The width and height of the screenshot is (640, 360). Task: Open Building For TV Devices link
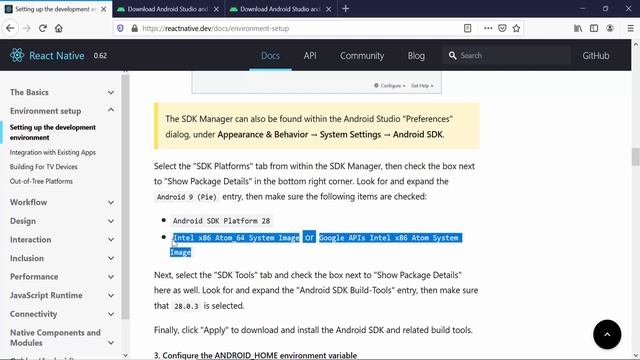click(44, 167)
